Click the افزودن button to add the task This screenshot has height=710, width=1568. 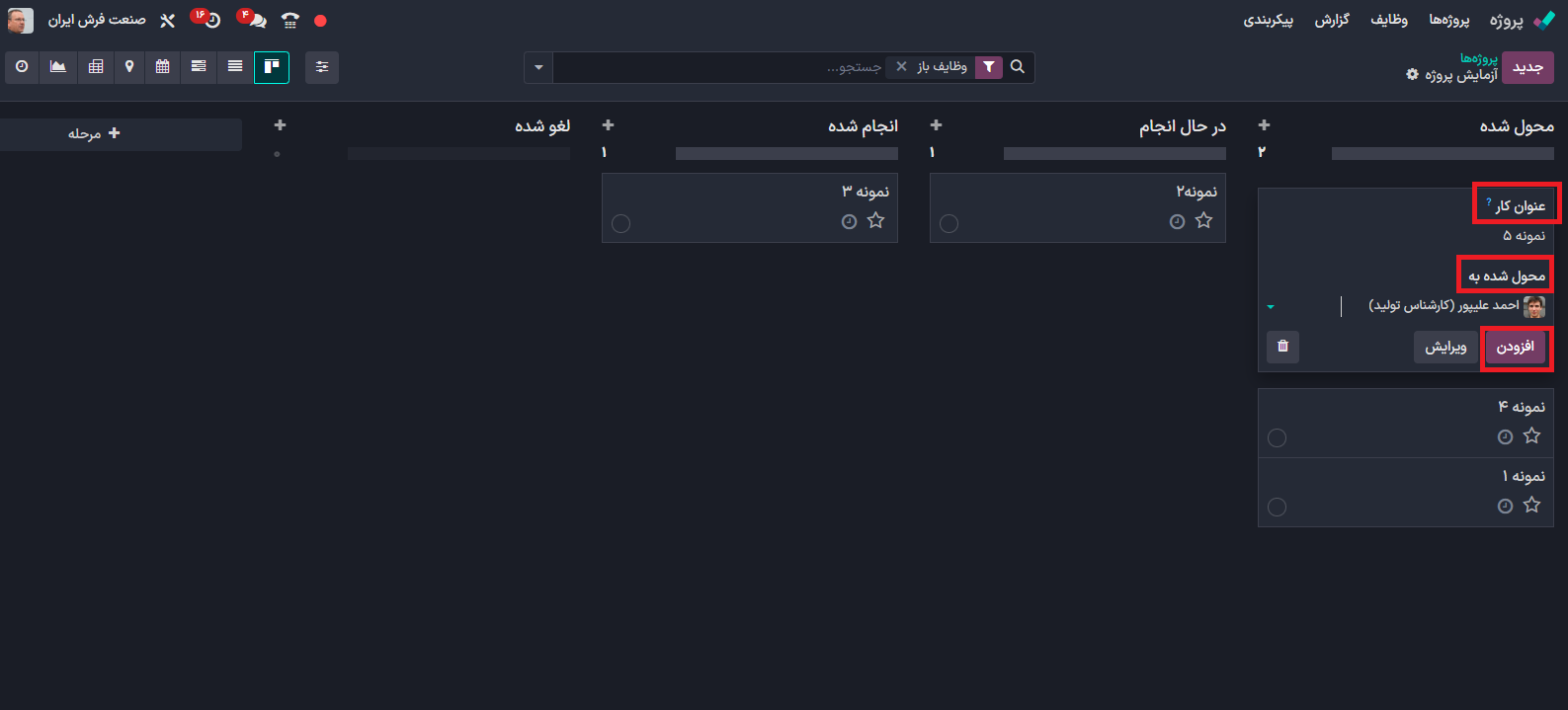click(1515, 347)
